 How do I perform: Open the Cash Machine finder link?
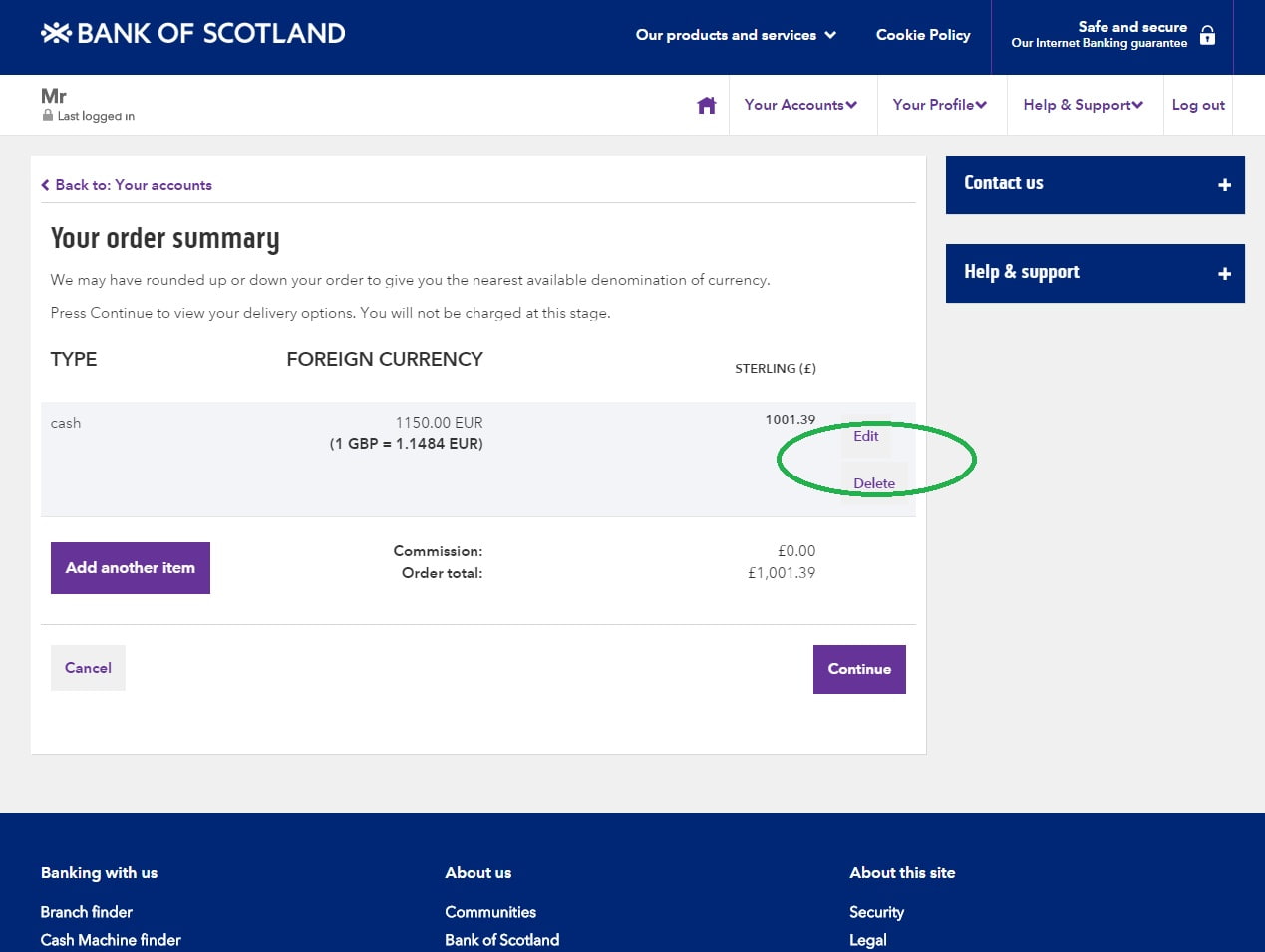(111, 940)
